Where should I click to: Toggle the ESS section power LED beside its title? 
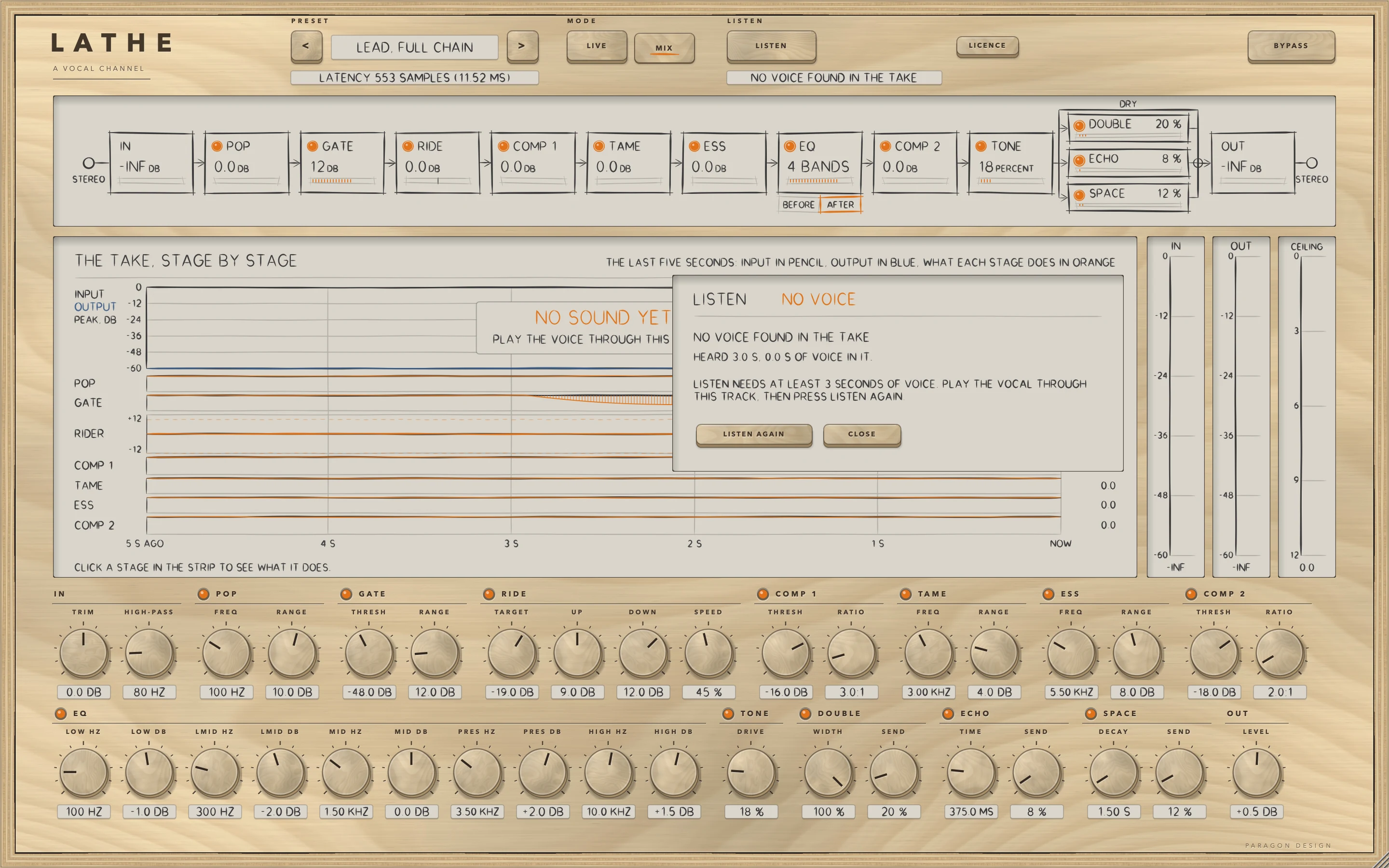[1049, 594]
